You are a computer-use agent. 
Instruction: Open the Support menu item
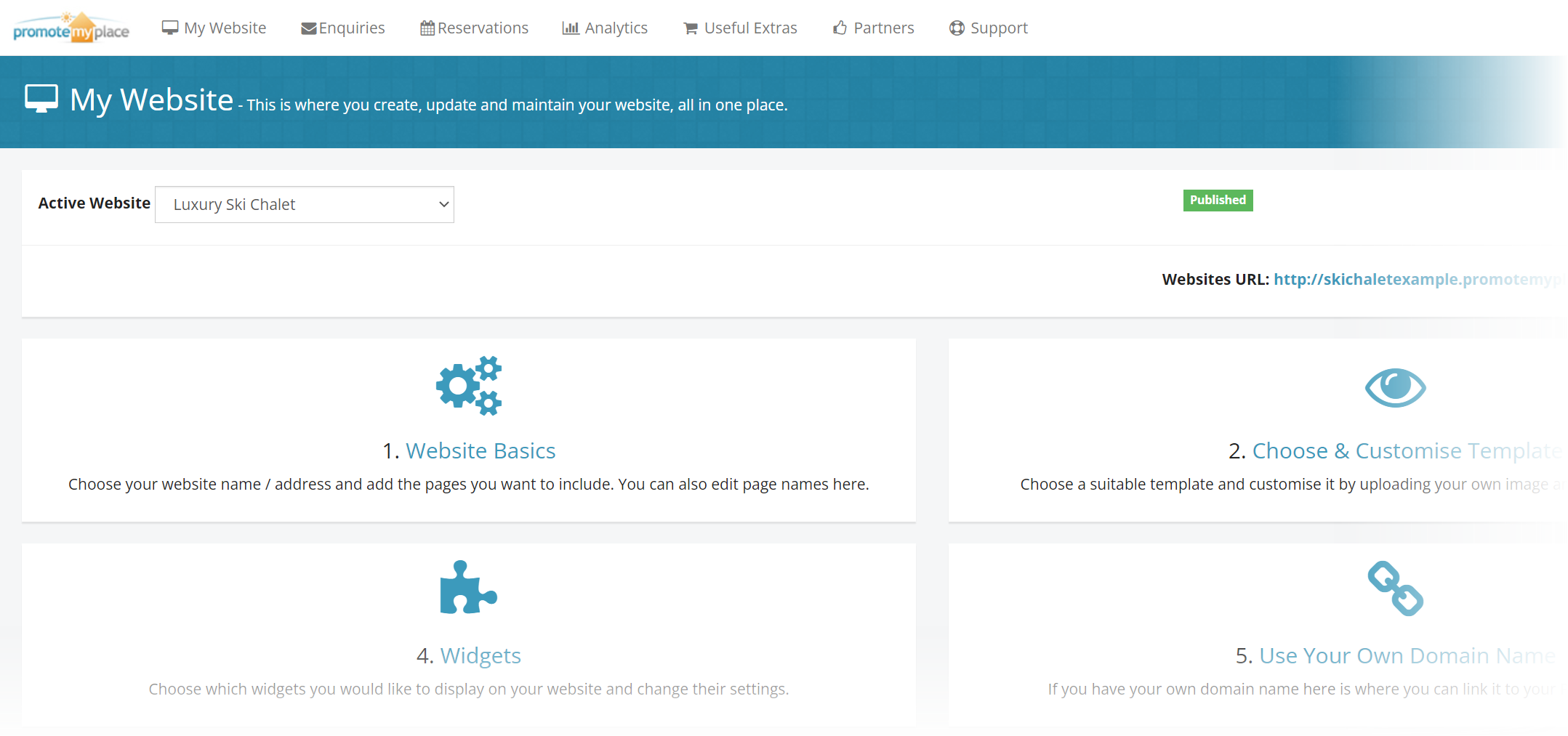[x=989, y=28]
